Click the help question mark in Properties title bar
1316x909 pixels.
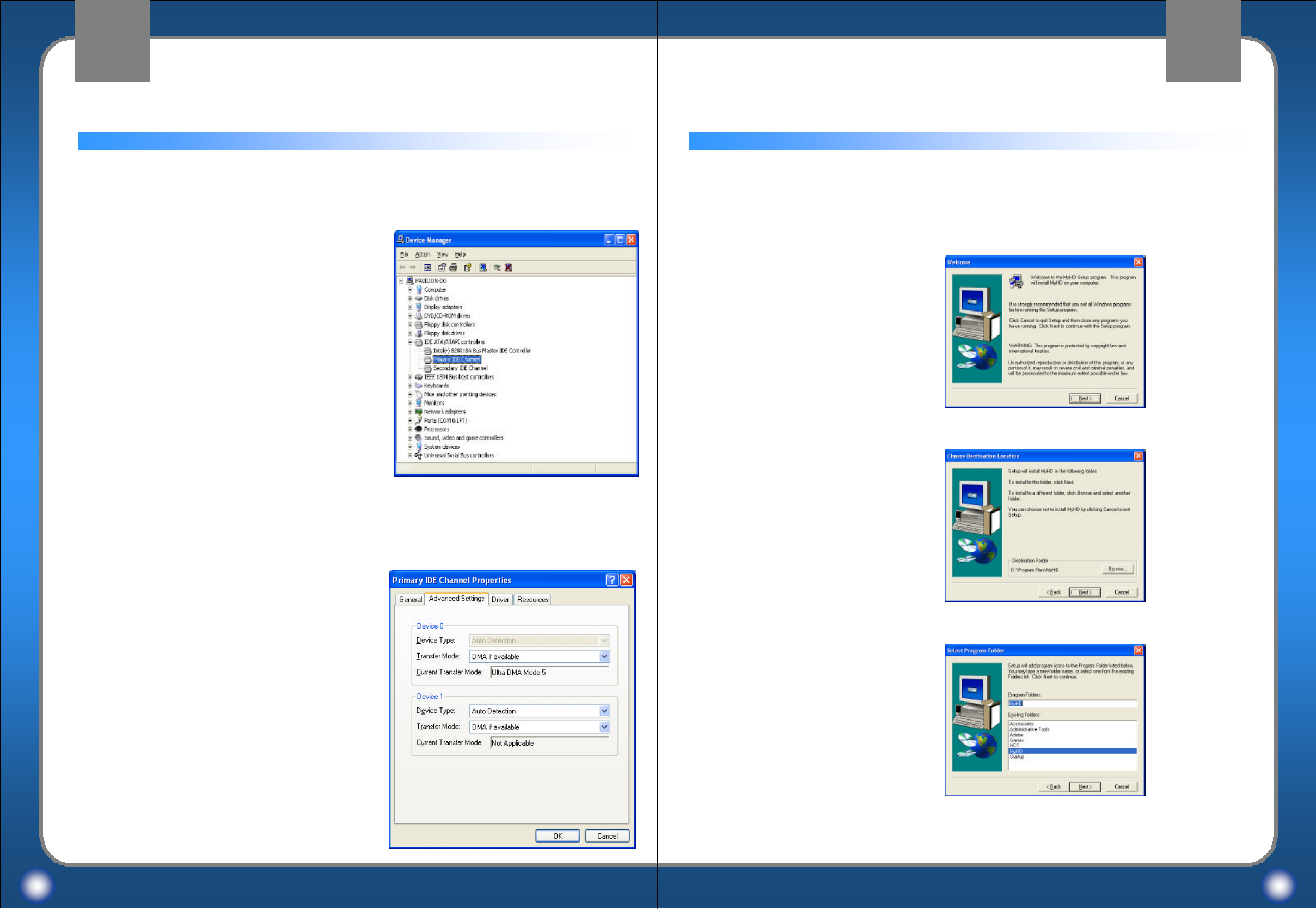coord(611,580)
